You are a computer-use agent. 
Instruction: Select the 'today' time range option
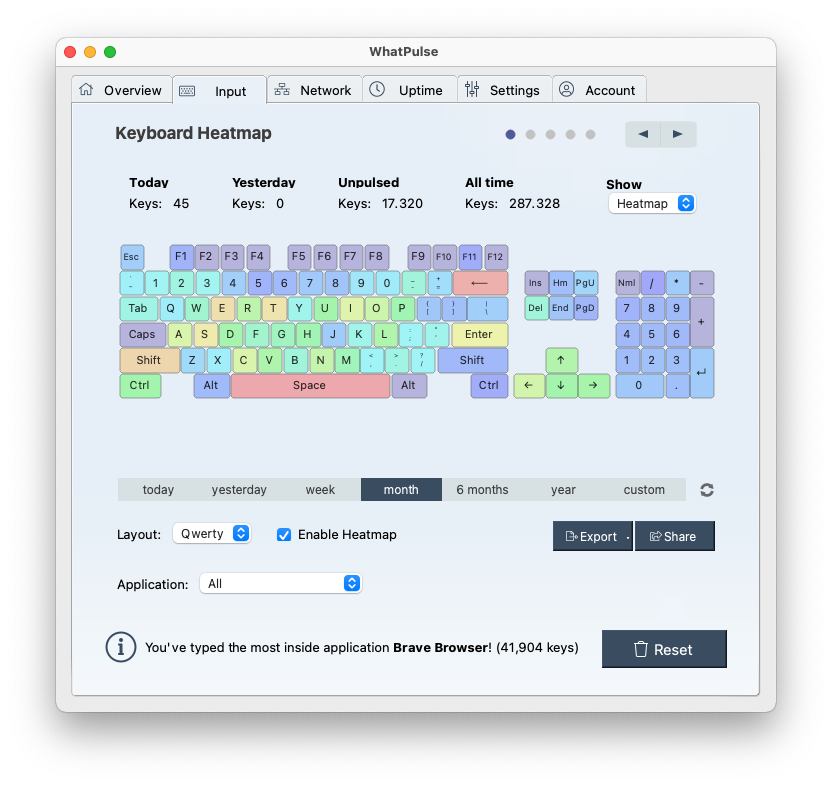[158, 490]
